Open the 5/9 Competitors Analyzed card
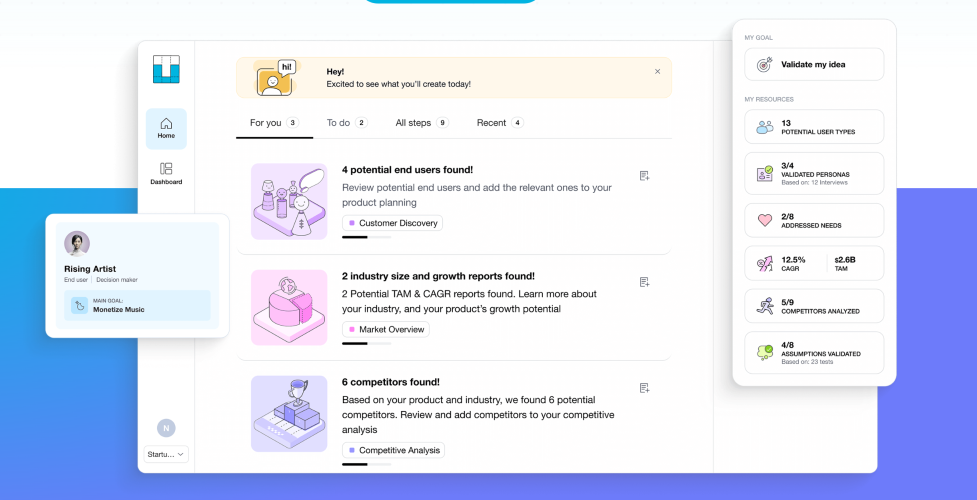The width and height of the screenshot is (977, 500). [x=814, y=306]
